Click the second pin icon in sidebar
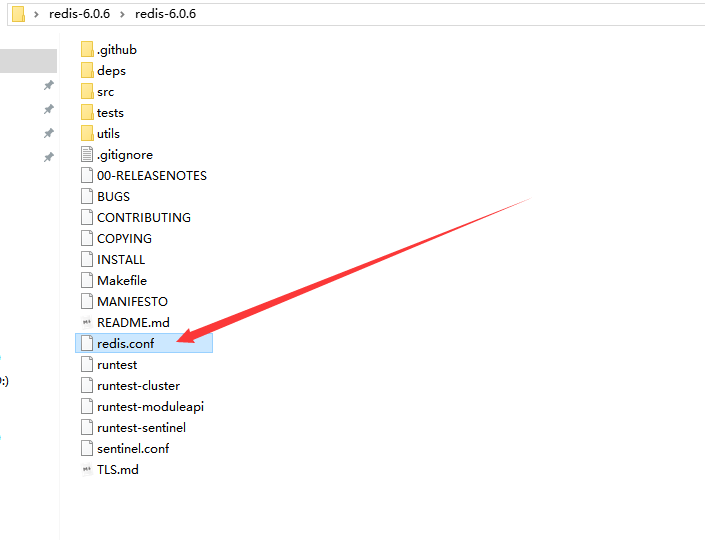This screenshot has height=540, width=705. point(49,109)
